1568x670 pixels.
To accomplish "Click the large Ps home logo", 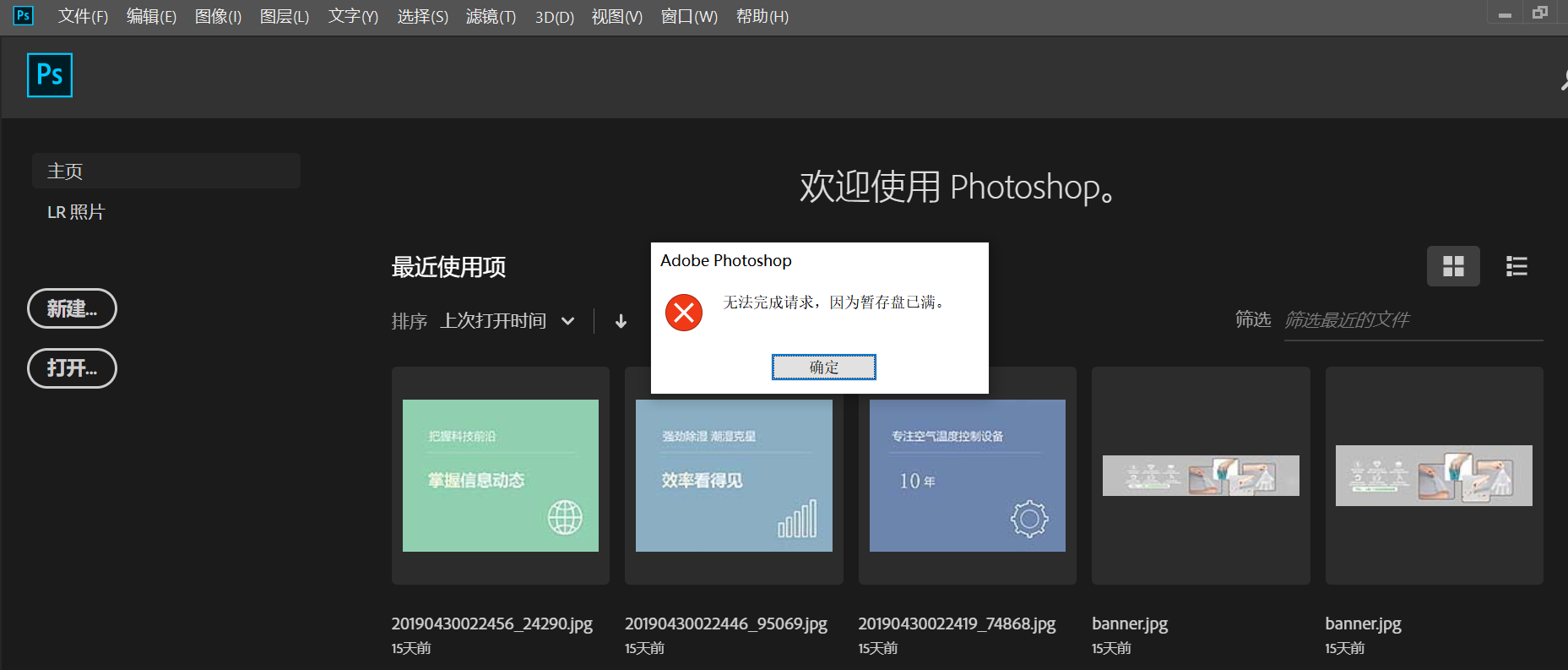I will [x=50, y=75].
